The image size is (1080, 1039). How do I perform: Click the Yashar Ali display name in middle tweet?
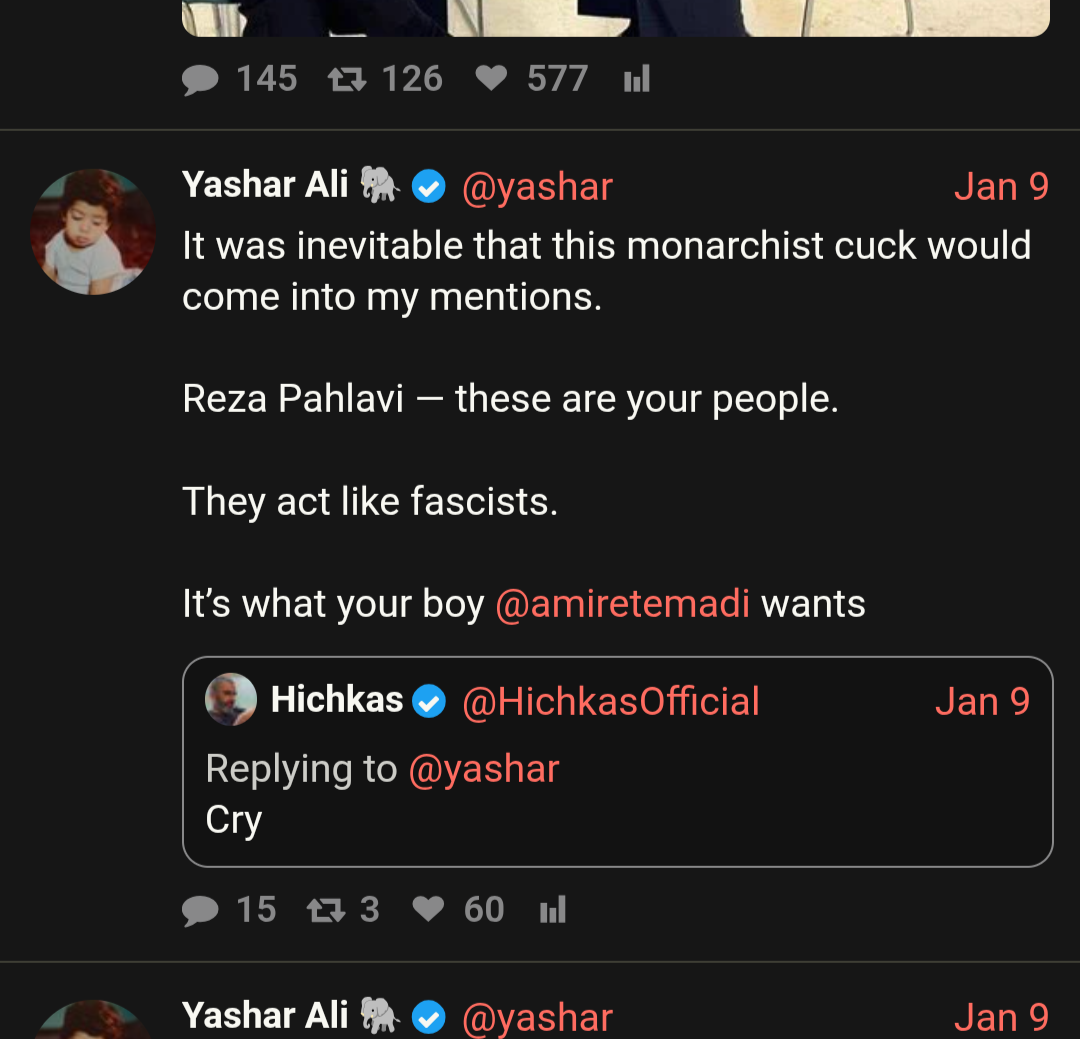coord(265,185)
